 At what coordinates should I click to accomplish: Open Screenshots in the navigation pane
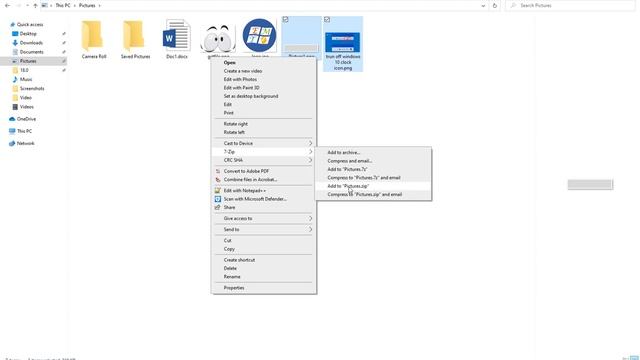(32, 88)
